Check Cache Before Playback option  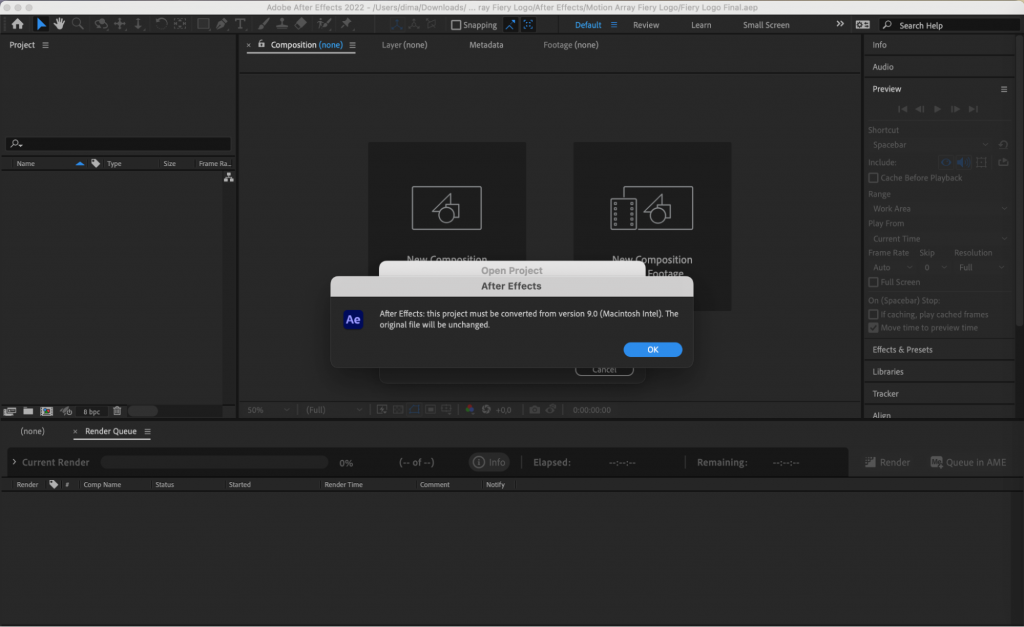coord(872,177)
